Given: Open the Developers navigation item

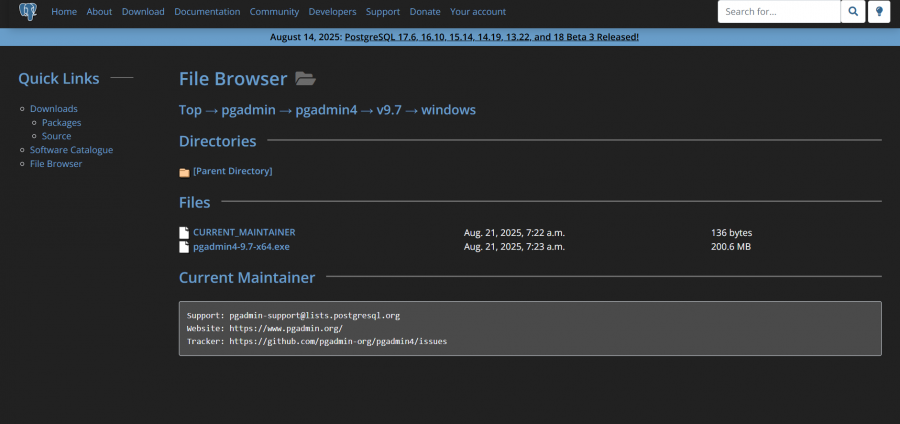Looking at the screenshot, I should coord(332,11).
